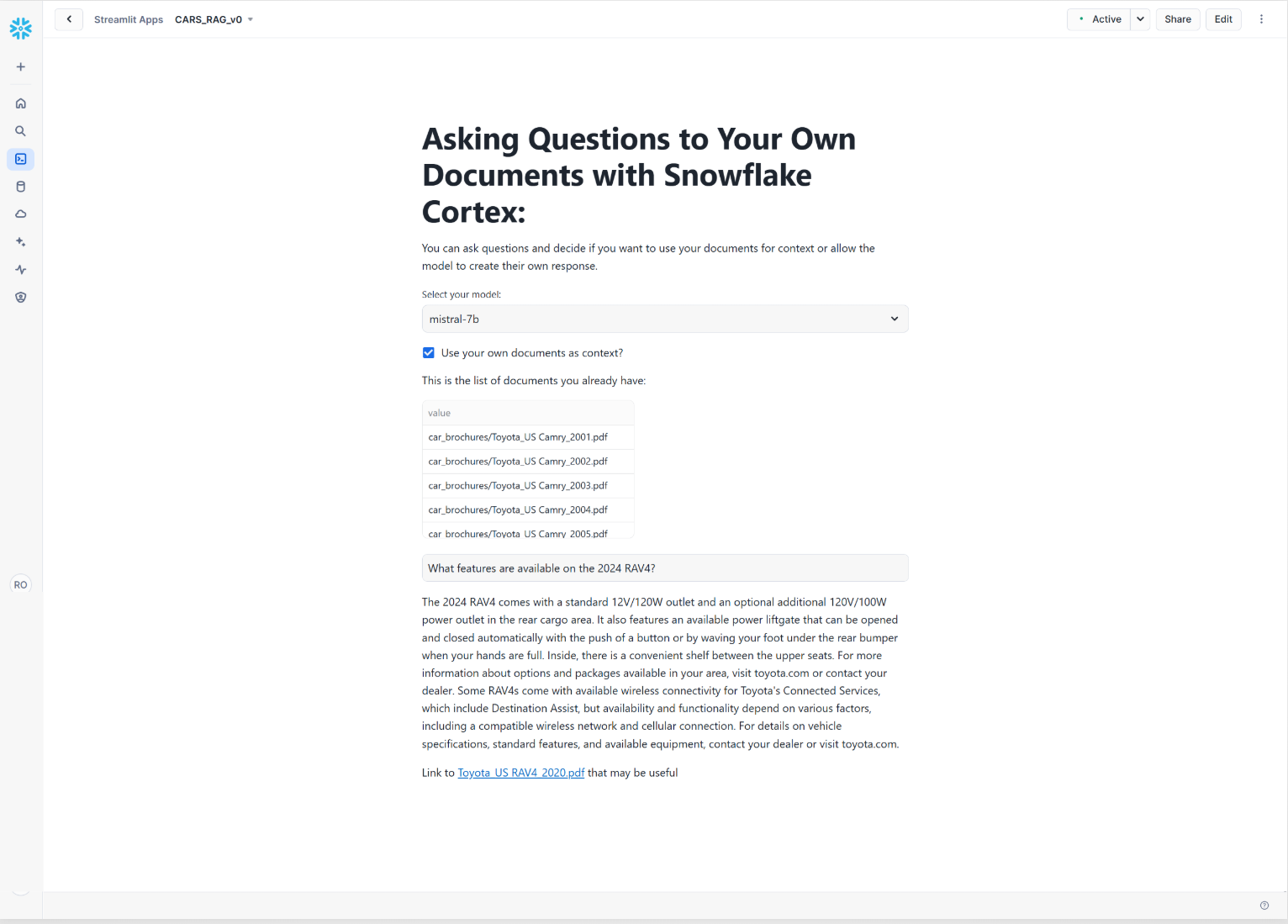Open the RO user profile avatar
The image size is (1288, 924).
[x=21, y=585]
